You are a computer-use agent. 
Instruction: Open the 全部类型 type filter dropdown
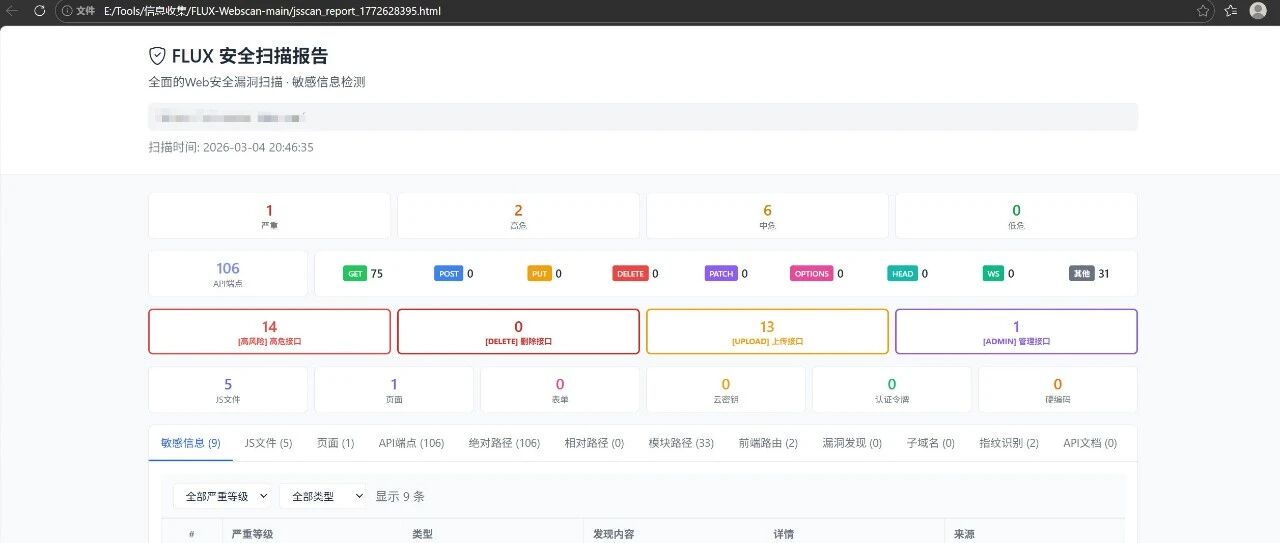pos(323,496)
